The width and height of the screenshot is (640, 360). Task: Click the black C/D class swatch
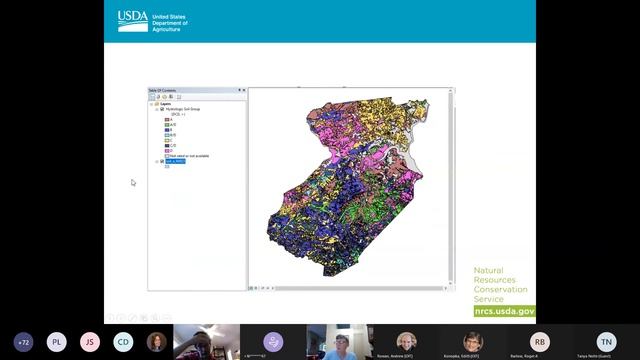(x=167, y=145)
